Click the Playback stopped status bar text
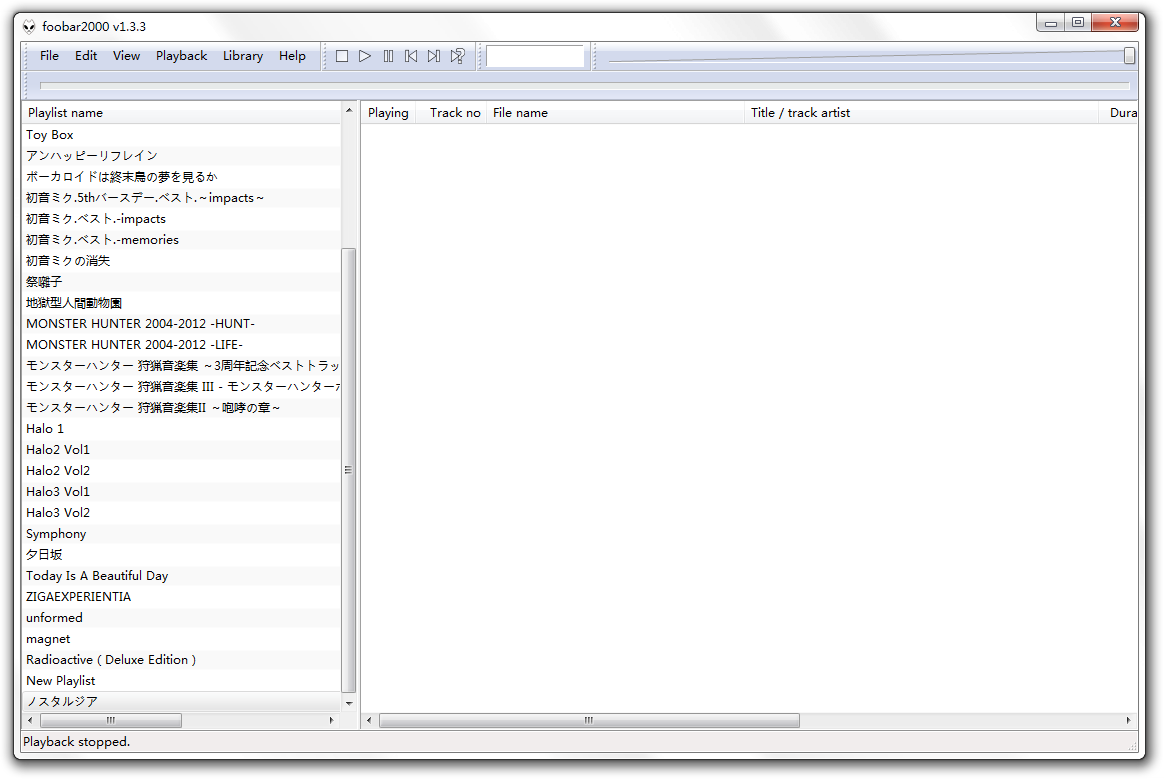This screenshot has height=779, width=1164. [76, 742]
